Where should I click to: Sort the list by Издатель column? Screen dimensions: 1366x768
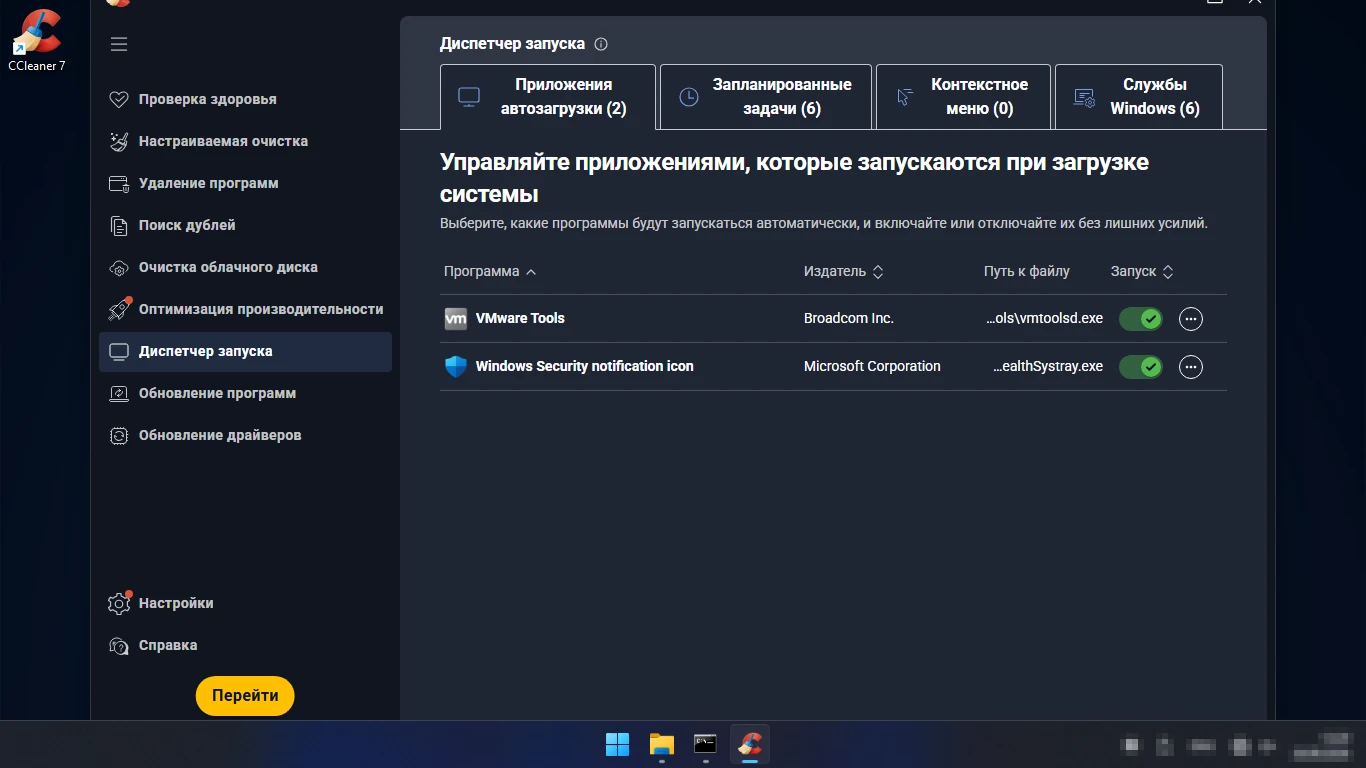pyautogui.click(x=844, y=271)
